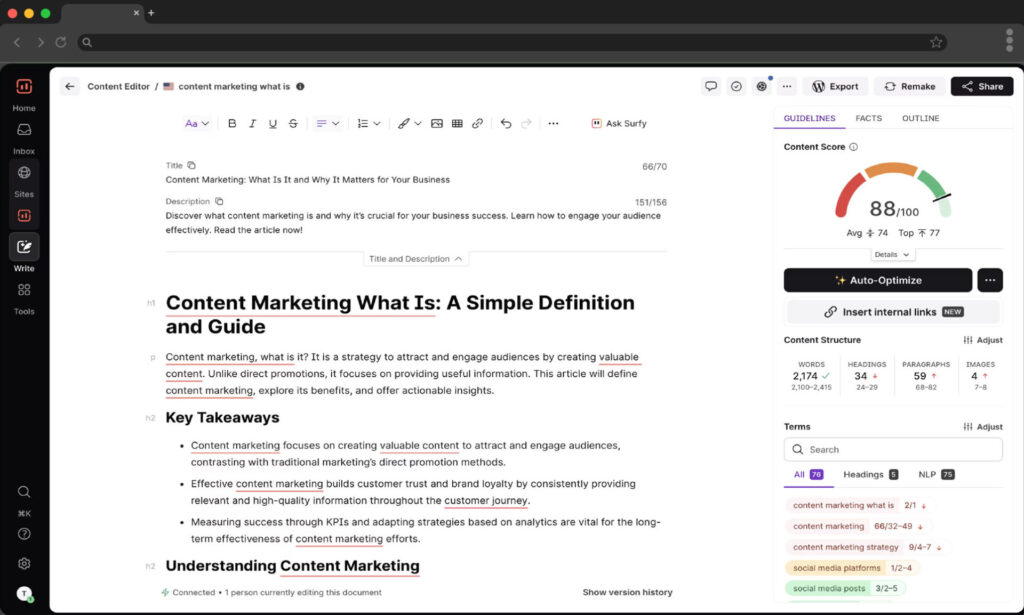The height and width of the screenshot is (615, 1024).
Task: Open the text style Aa dropdown
Action: (197, 123)
